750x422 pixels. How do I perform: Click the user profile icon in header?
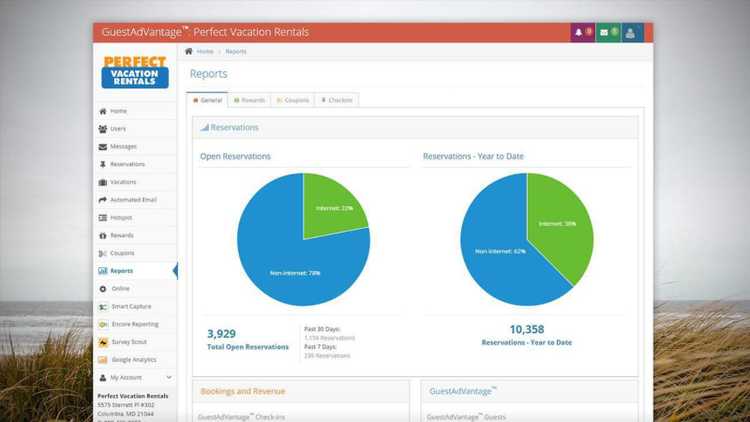tap(631, 32)
